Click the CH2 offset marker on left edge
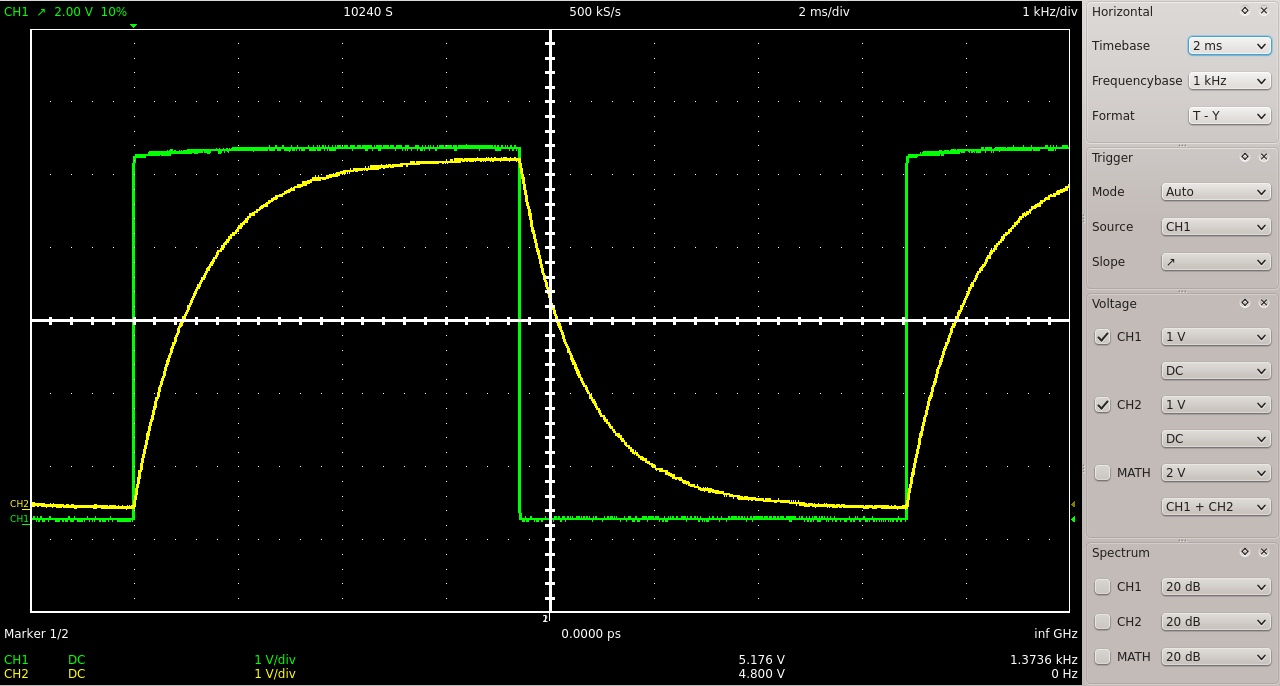Viewport: 1280px width, 686px height. pyautogui.click(x=19, y=504)
